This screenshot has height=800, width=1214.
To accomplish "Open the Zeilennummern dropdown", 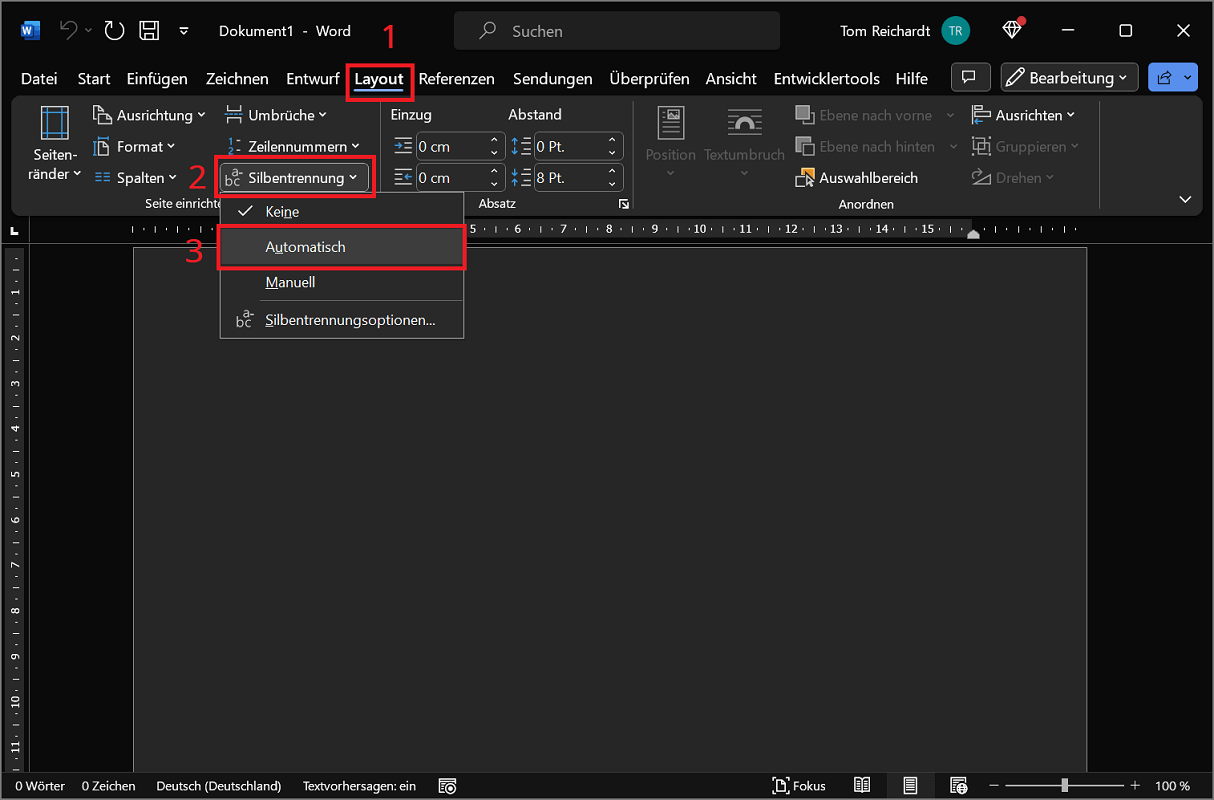I will pyautogui.click(x=291, y=146).
